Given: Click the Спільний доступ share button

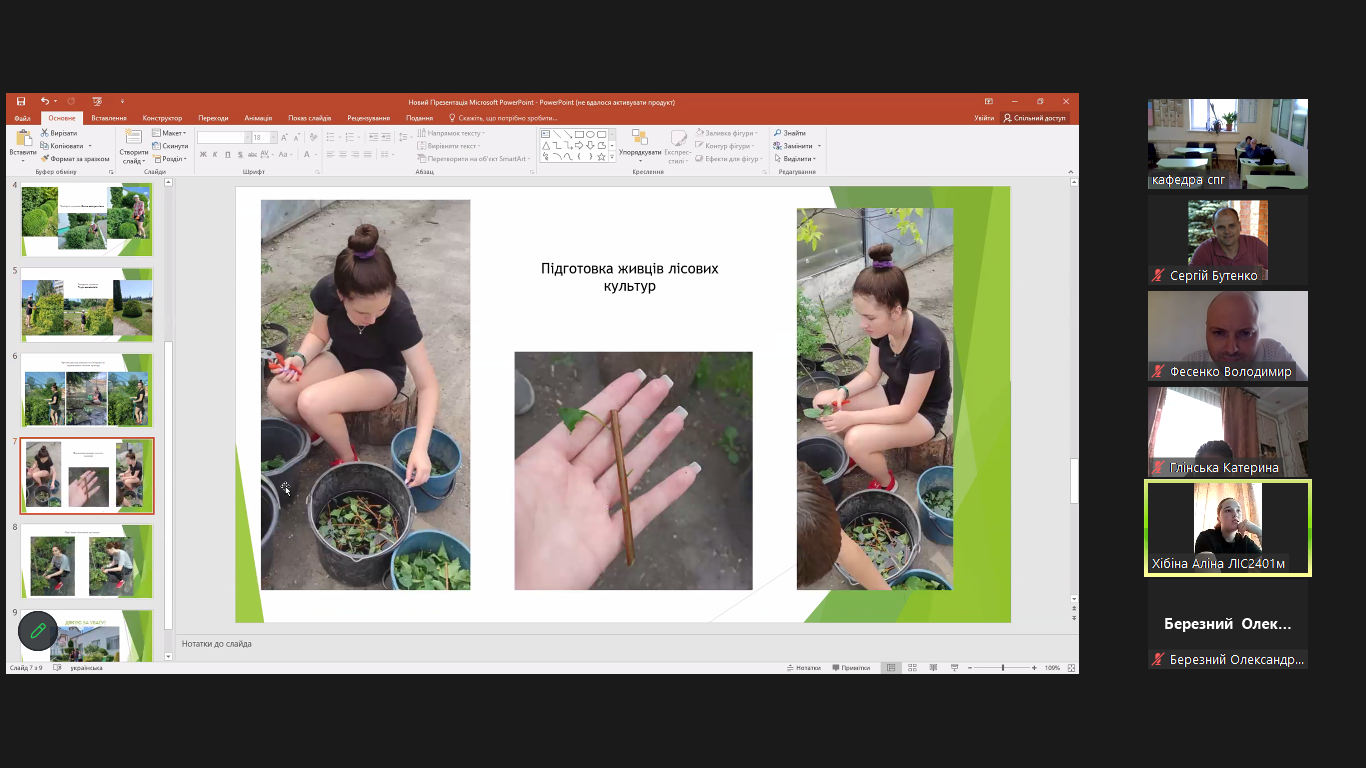Looking at the screenshot, I should point(1035,118).
